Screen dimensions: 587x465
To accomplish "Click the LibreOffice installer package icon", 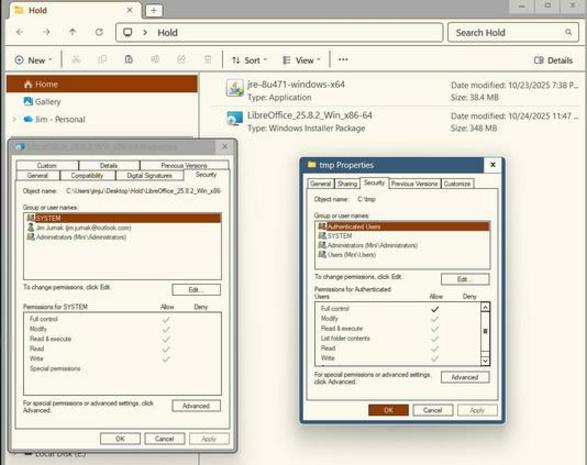I will point(235,119).
